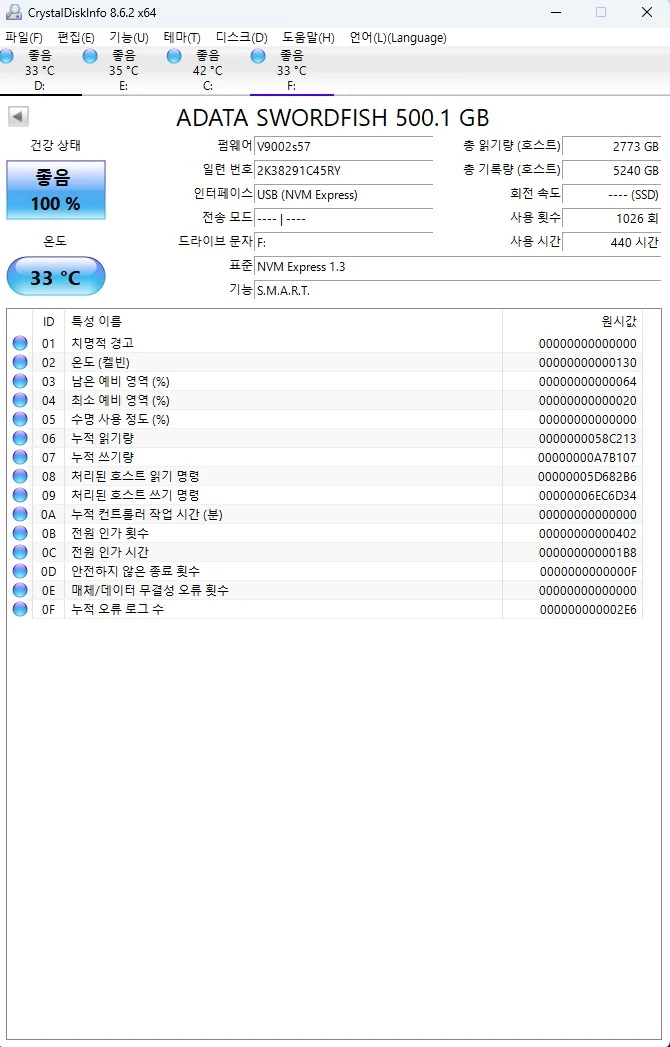Select the 온도 (켈빈) attribute row
This screenshot has height=1047, width=670.
click(325, 362)
